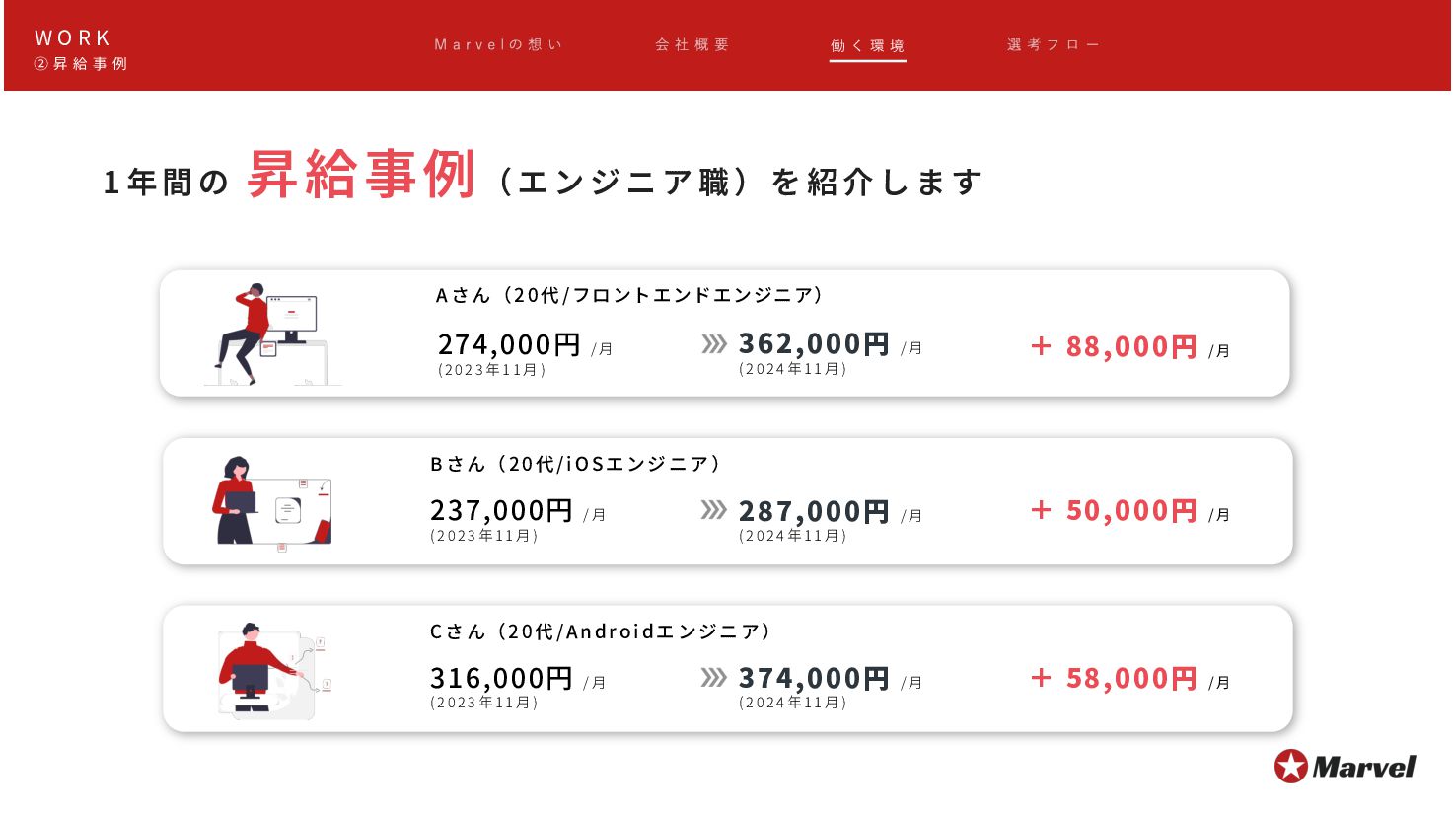Click the ②昇給事例 subtitle in header

81,64
